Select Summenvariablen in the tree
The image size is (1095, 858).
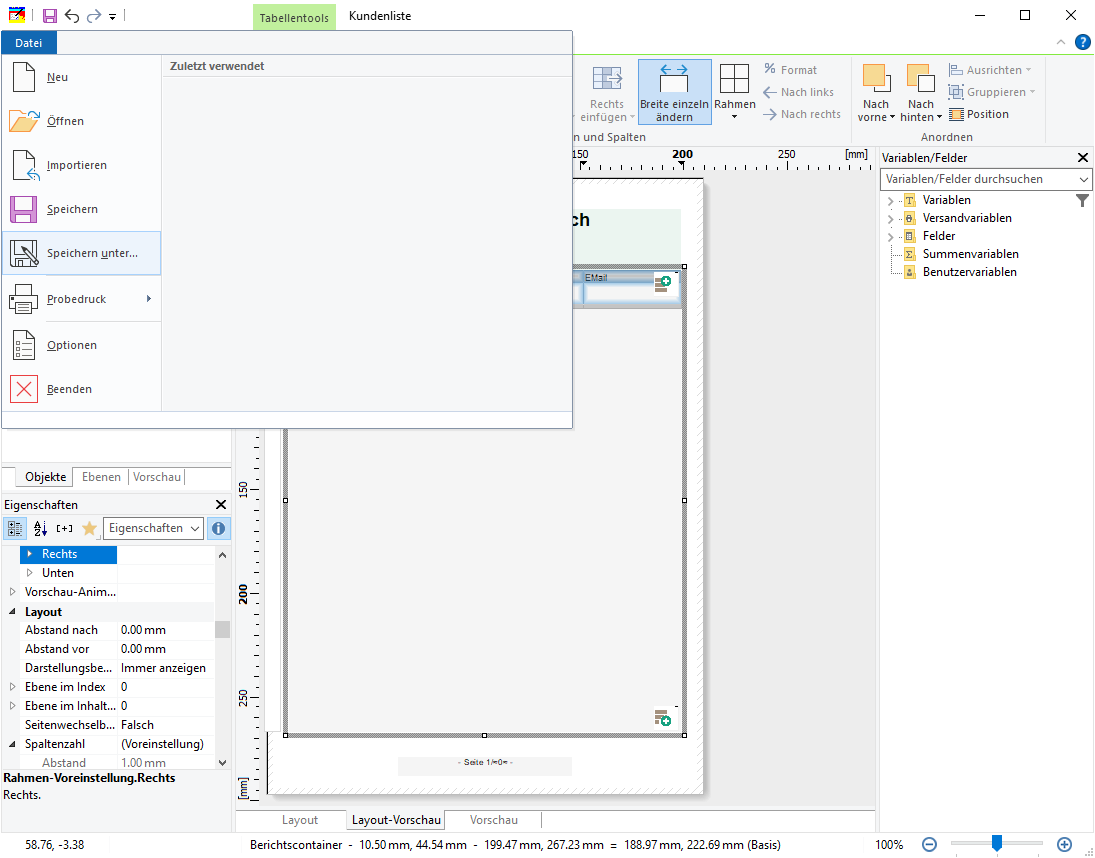(970, 254)
